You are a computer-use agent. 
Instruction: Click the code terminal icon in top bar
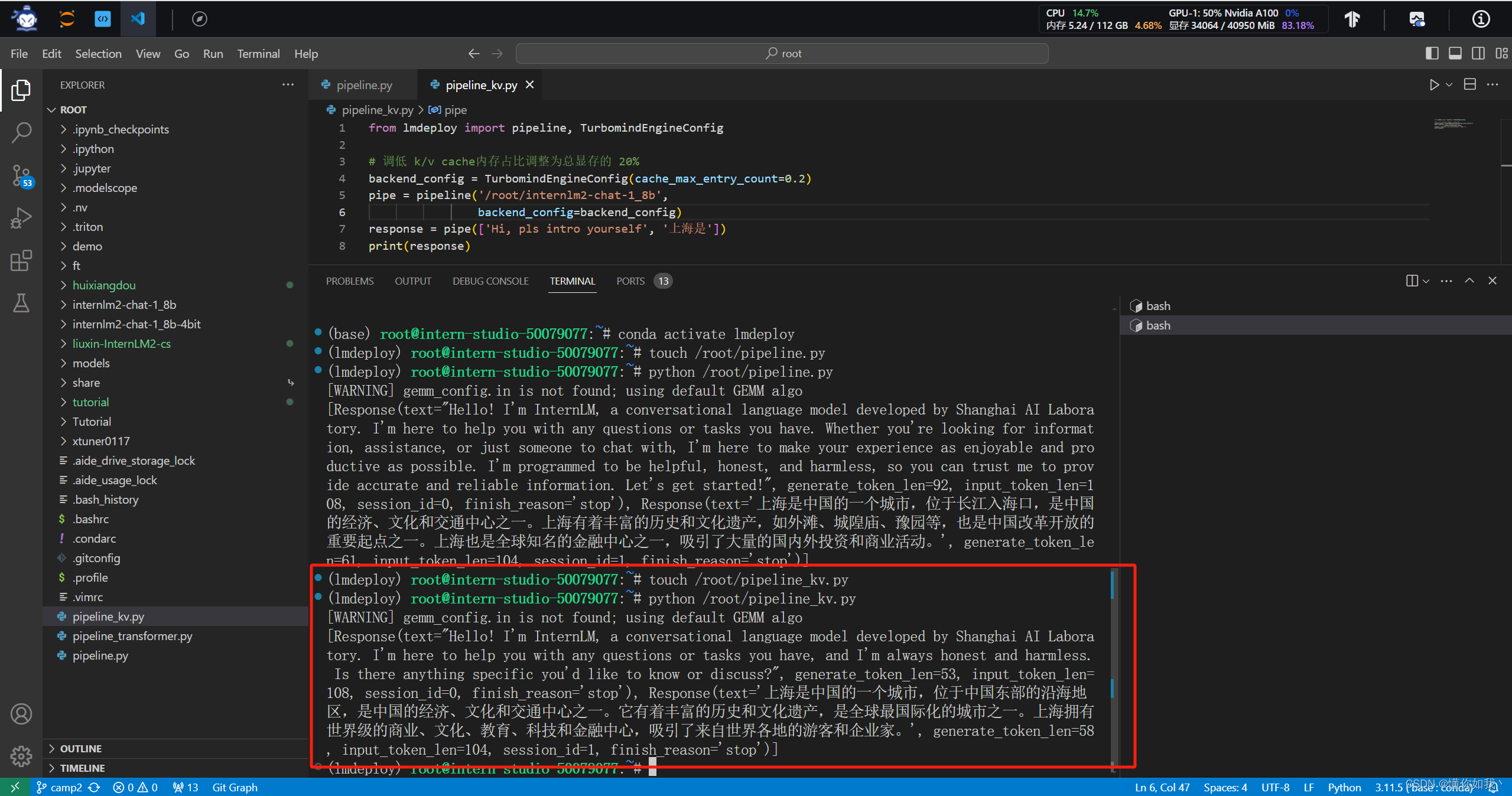pyautogui.click(x=103, y=19)
